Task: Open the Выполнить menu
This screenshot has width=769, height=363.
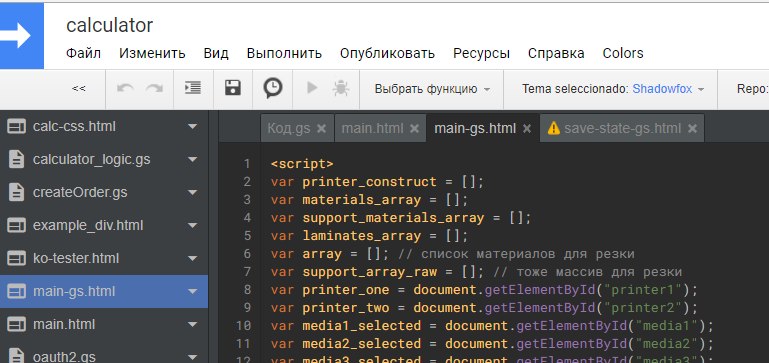Action: click(x=284, y=53)
